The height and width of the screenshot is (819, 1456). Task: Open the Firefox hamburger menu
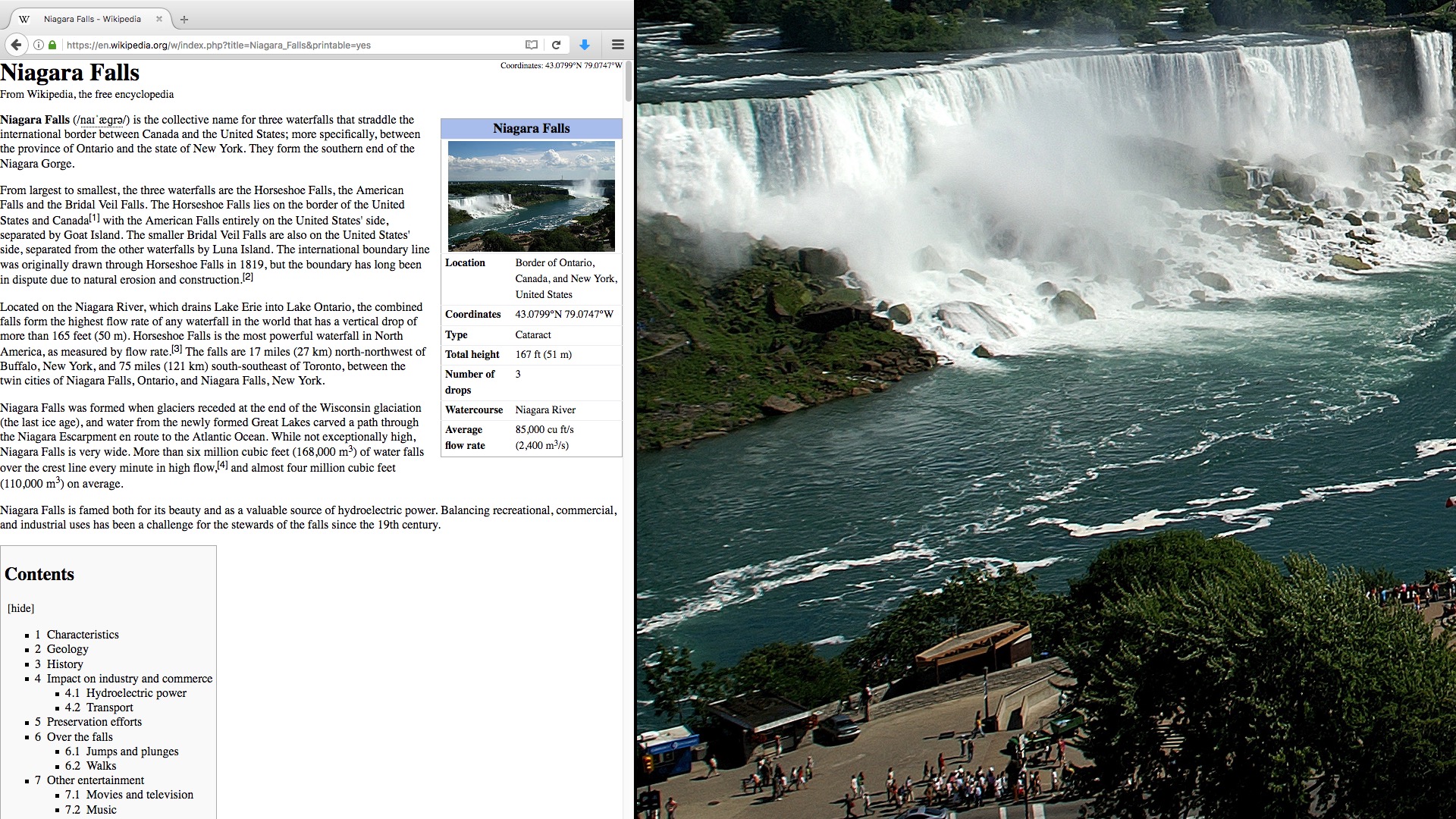coord(618,45)
